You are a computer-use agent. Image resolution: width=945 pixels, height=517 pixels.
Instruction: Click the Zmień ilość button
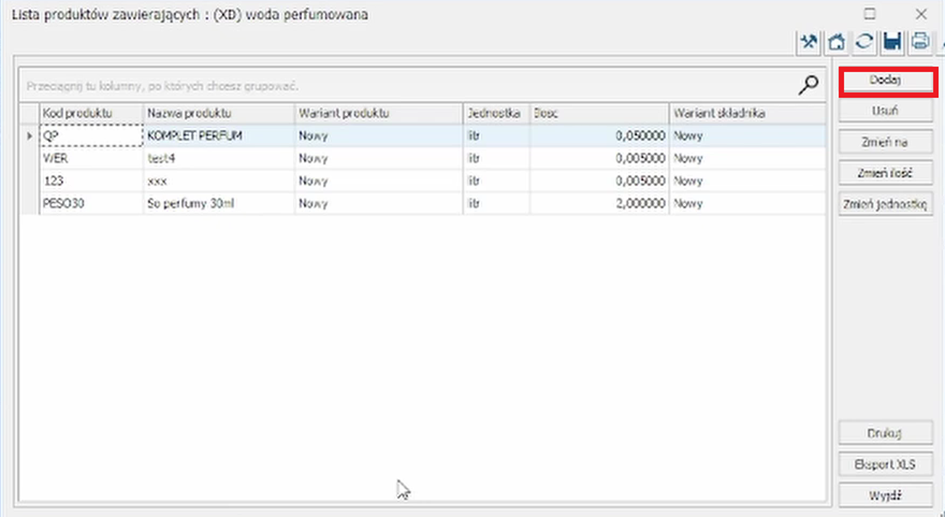coord(885,173)
